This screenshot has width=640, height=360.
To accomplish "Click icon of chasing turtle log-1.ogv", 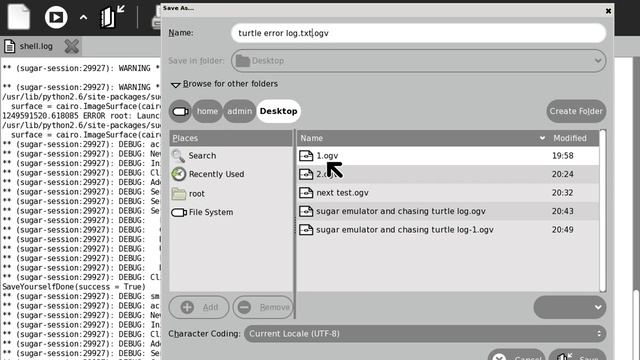I will coord(306,229).
